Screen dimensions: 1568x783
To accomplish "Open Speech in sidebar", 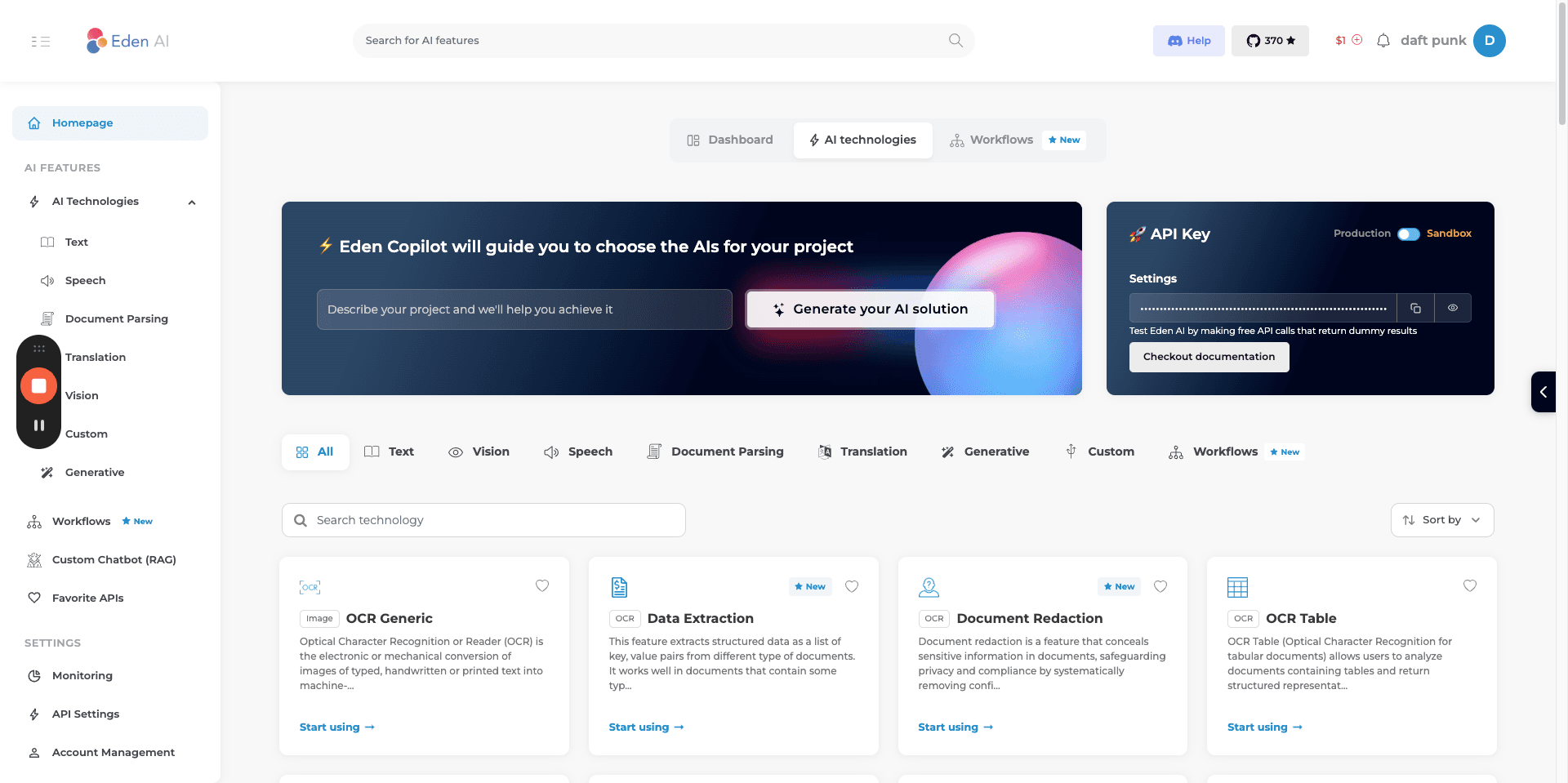I will point(85,281).
